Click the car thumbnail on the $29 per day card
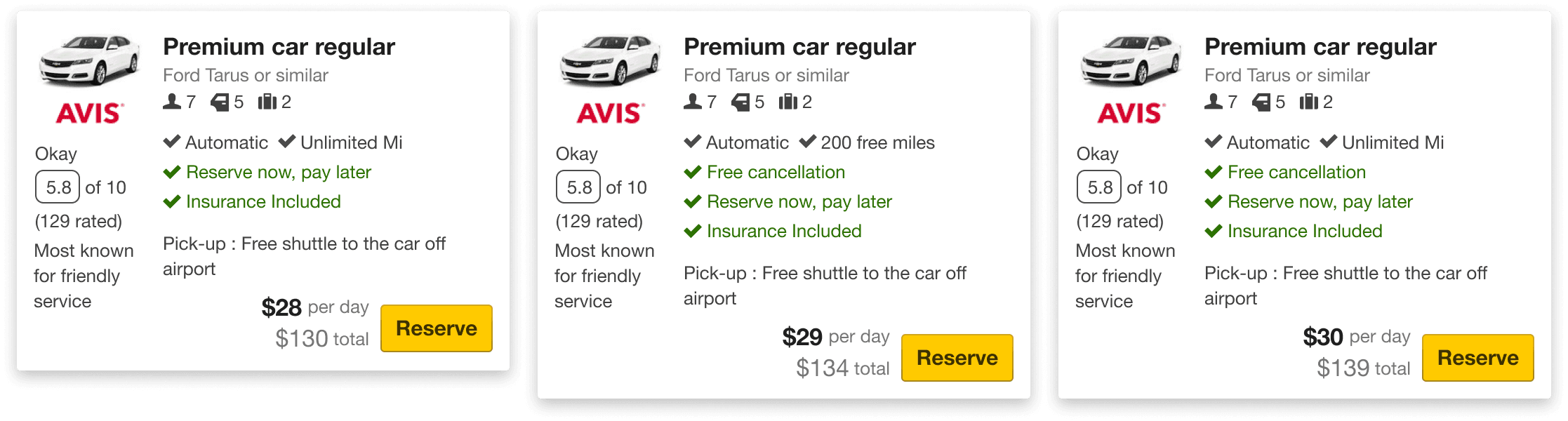The width and height of the screenshot is (1568, 421). (x=610, y=60)
